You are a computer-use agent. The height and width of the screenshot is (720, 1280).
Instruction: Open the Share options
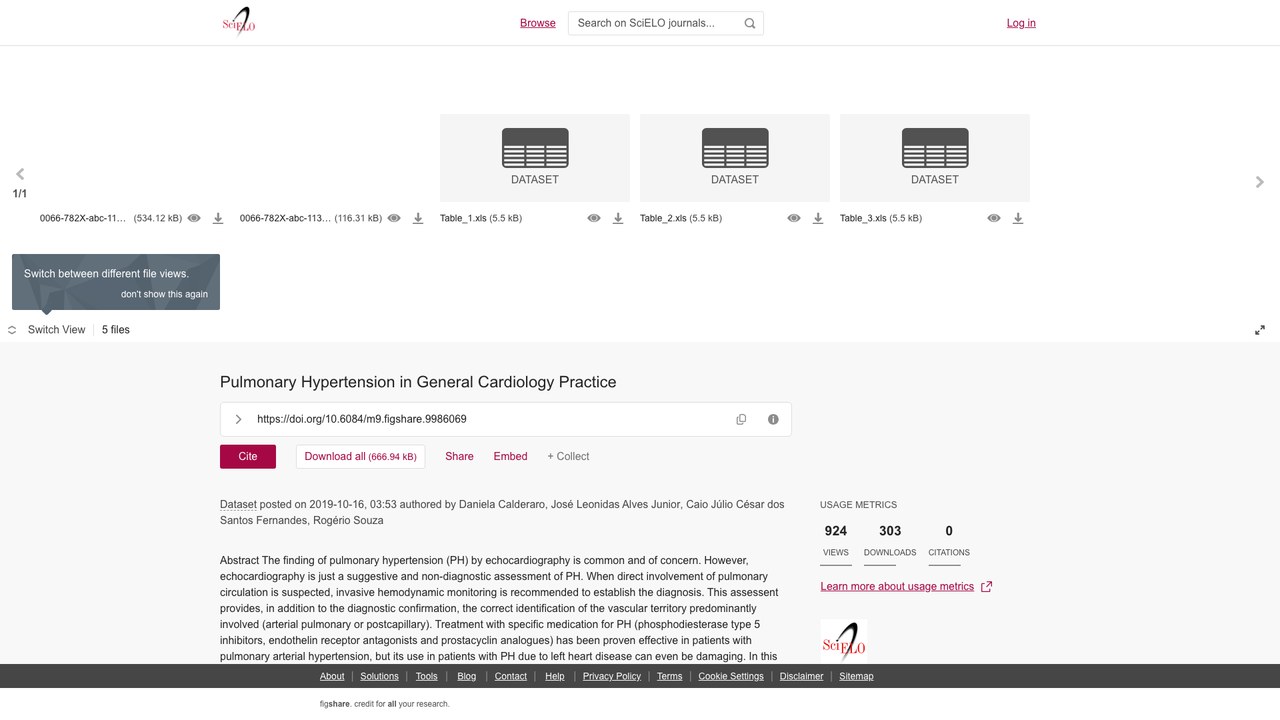click(459, 456)
